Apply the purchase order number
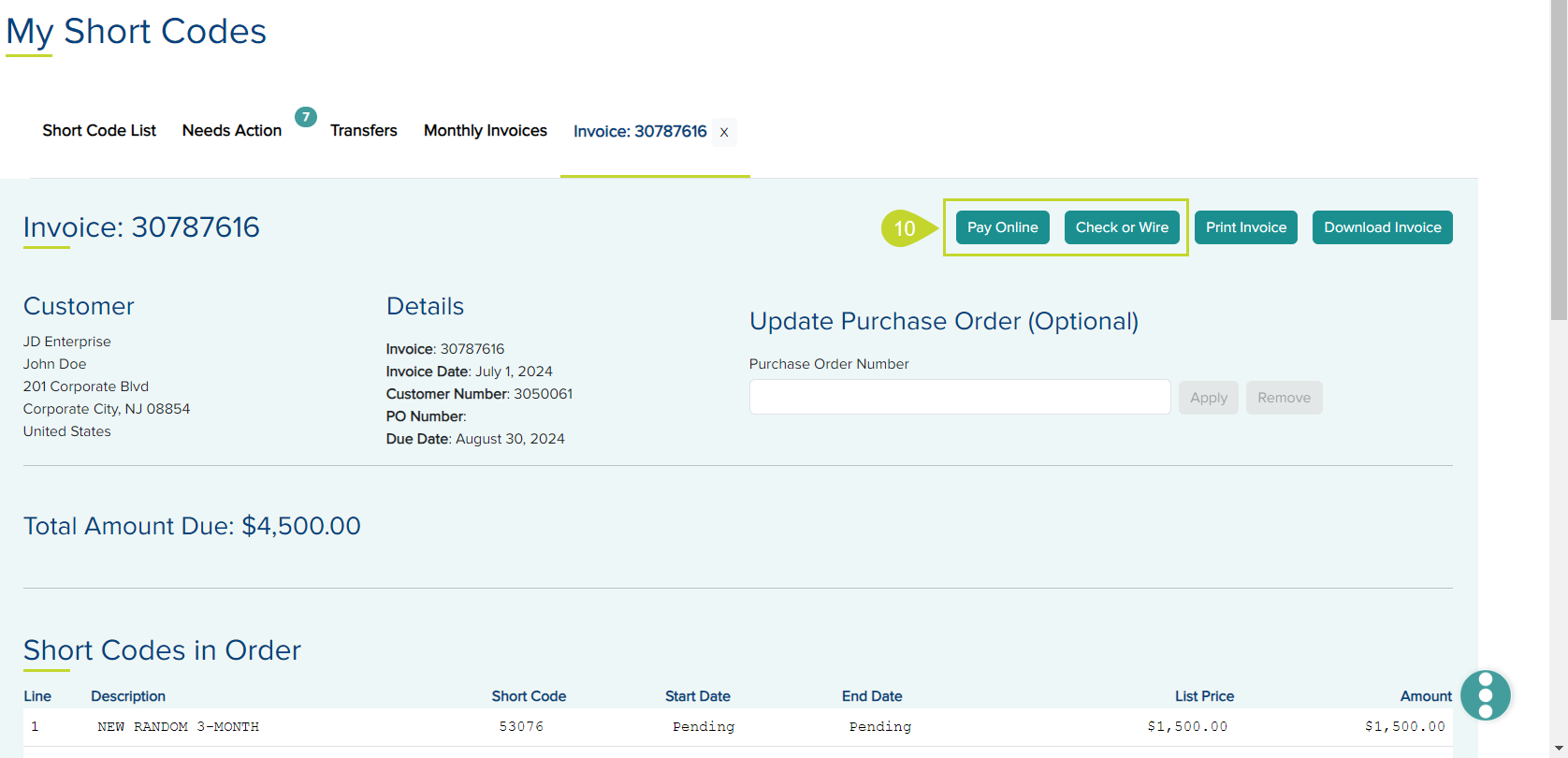1568x758 pixels. [x=1208, y=398]
